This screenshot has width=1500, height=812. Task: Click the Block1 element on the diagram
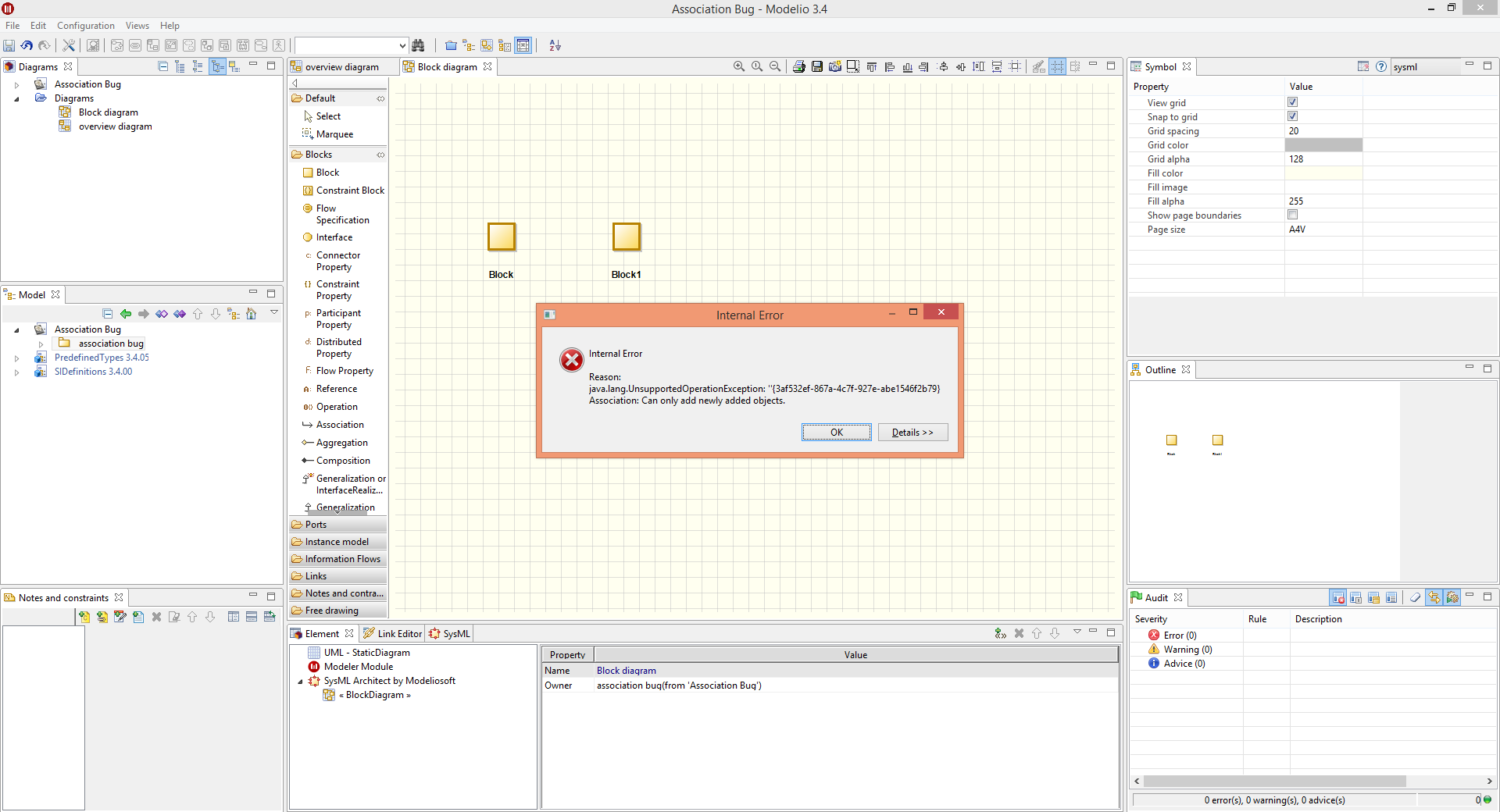tap(626, 237)
